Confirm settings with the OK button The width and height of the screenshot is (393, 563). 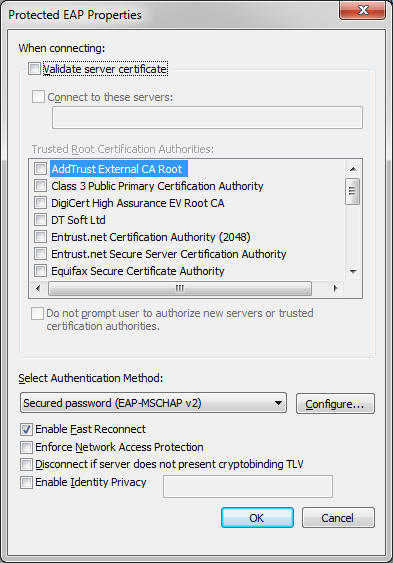pos(257,518)
